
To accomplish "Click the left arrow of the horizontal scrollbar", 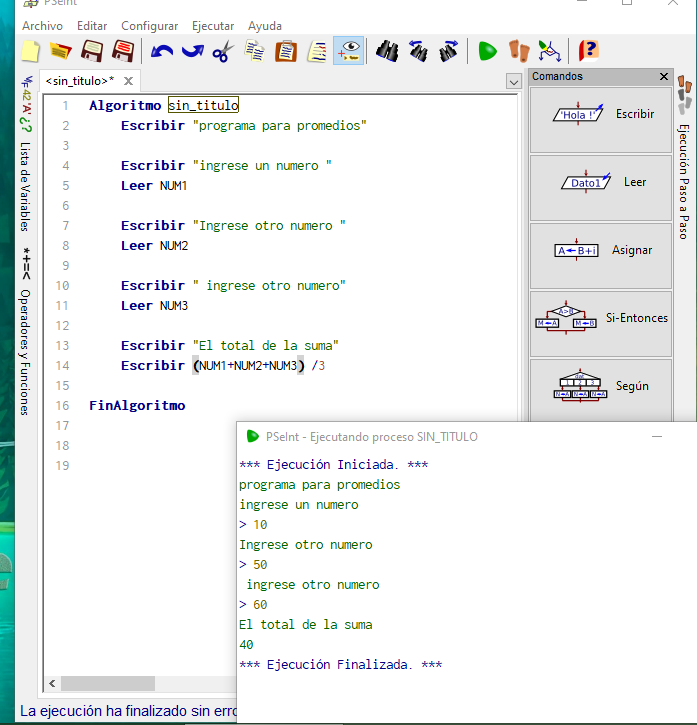I will tap(52, 683).
